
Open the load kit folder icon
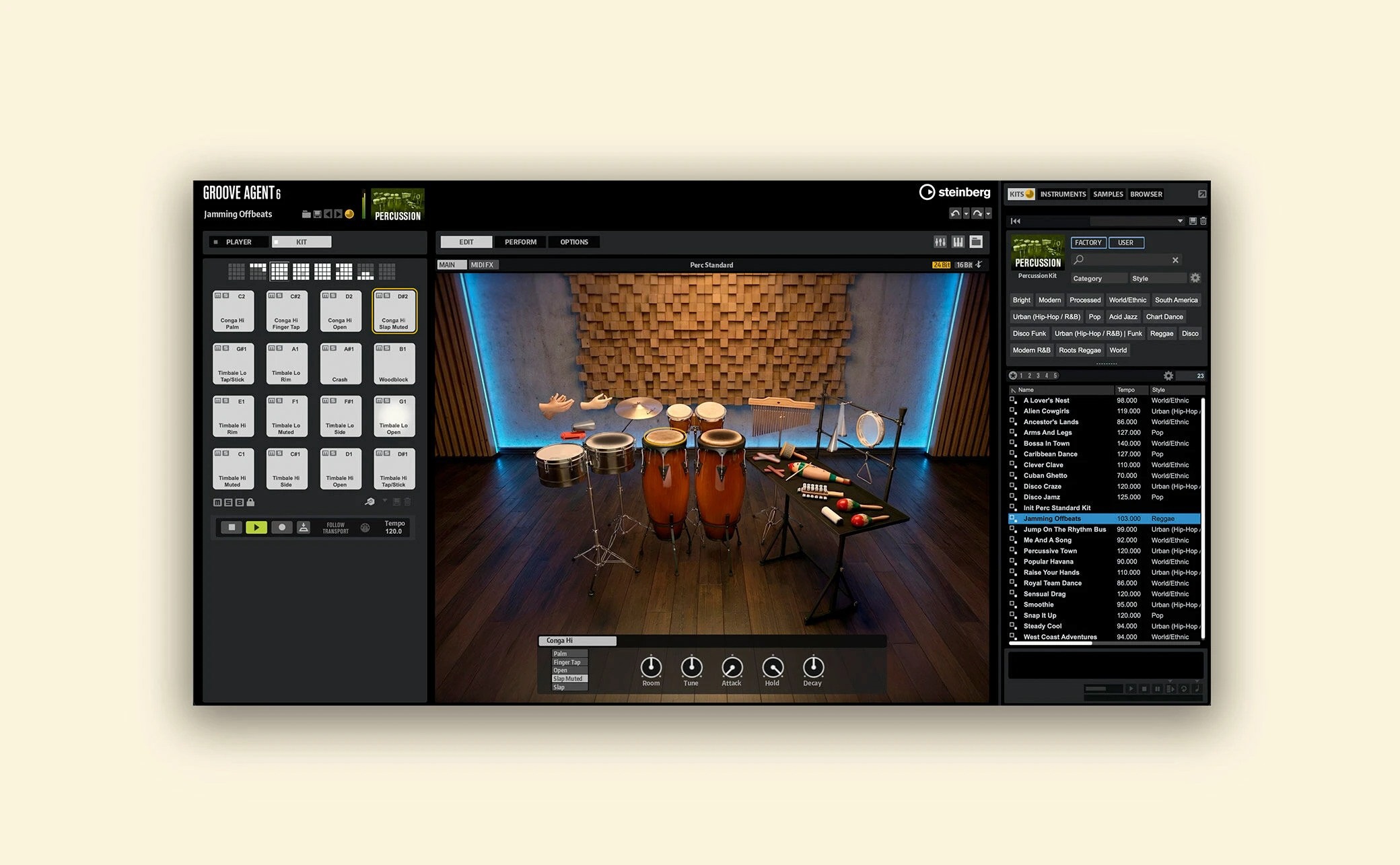click(x=306, y=214)
